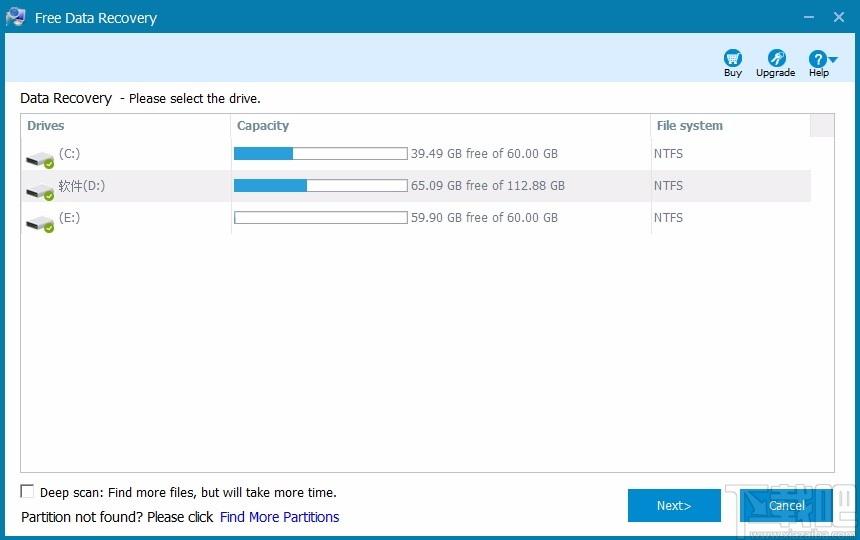The width and height of the screenshot is (860, 540).
Task: Click the Next> button
Action: [x=674, y=505]
